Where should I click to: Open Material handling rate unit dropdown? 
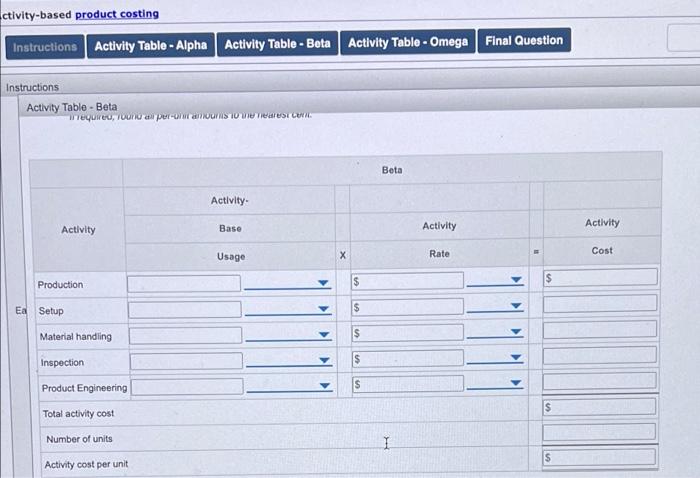point(495,332)
